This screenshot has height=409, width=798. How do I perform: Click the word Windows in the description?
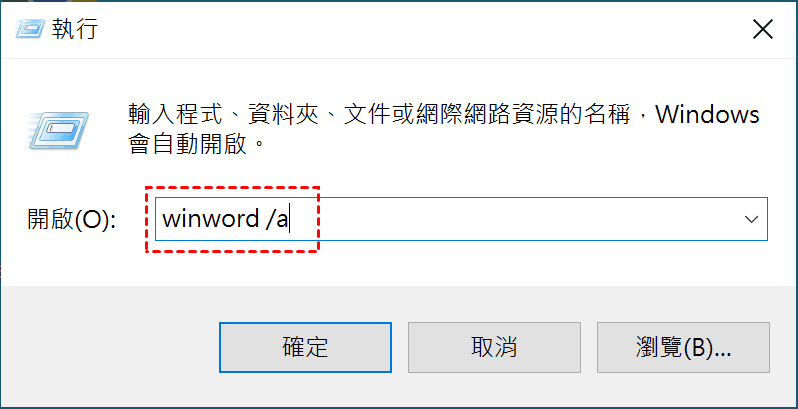click(x=707, y=115)
